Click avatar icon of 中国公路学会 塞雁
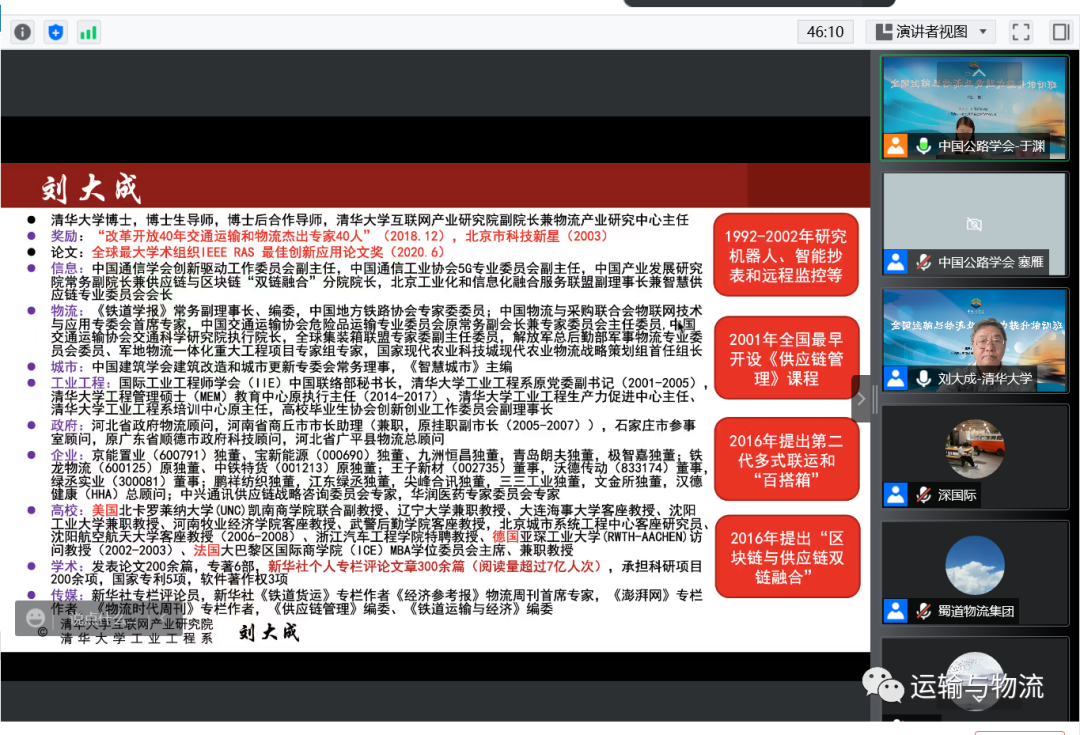Viewport: 1080px width, 735px height. [895, 262]
